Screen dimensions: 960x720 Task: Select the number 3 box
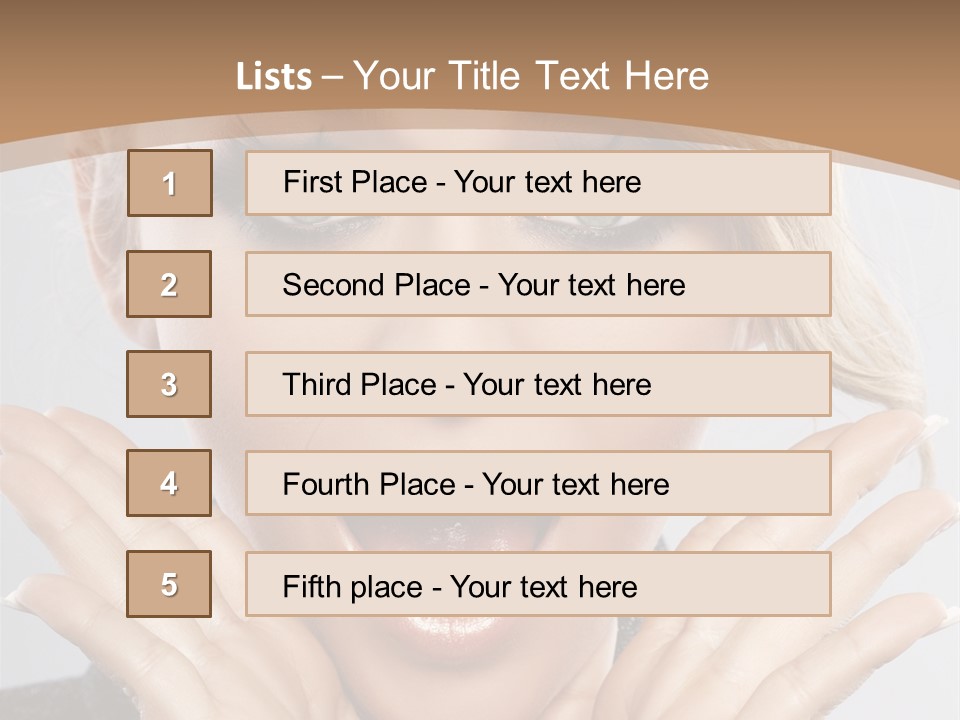(x=169, y=384)
